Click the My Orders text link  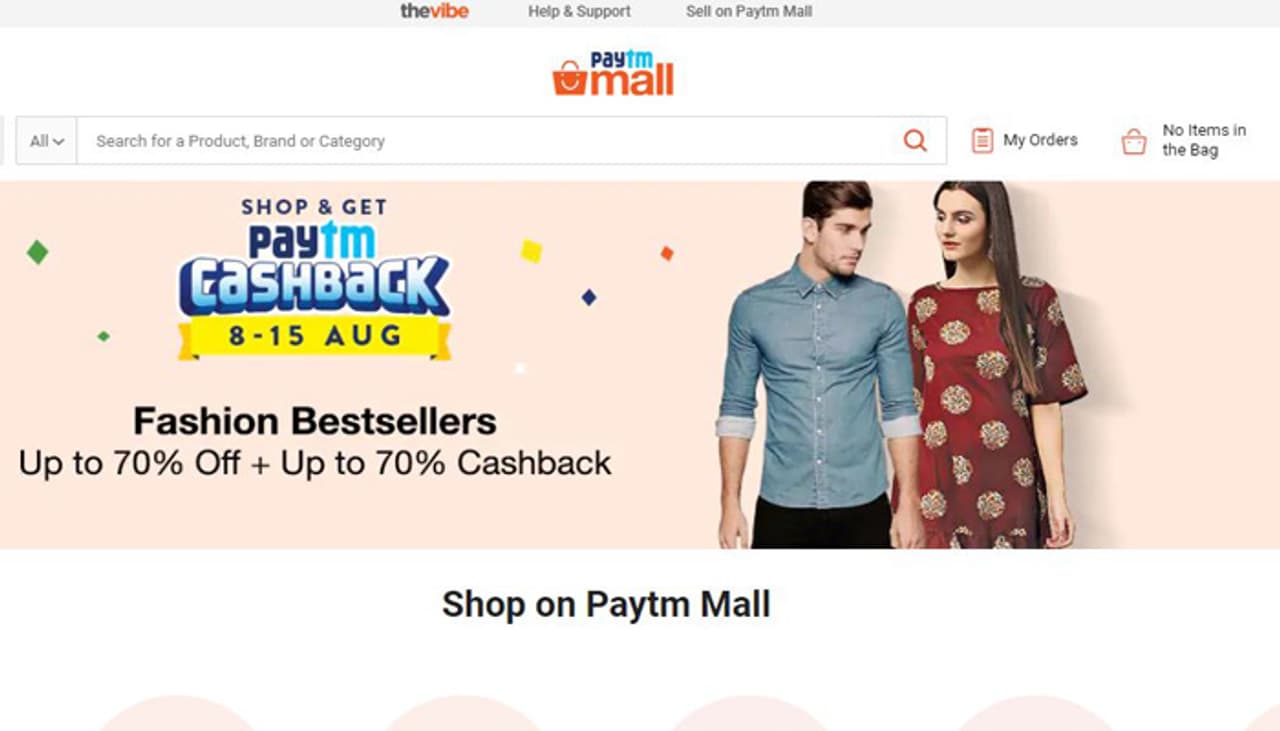(x=1040, y=140)
